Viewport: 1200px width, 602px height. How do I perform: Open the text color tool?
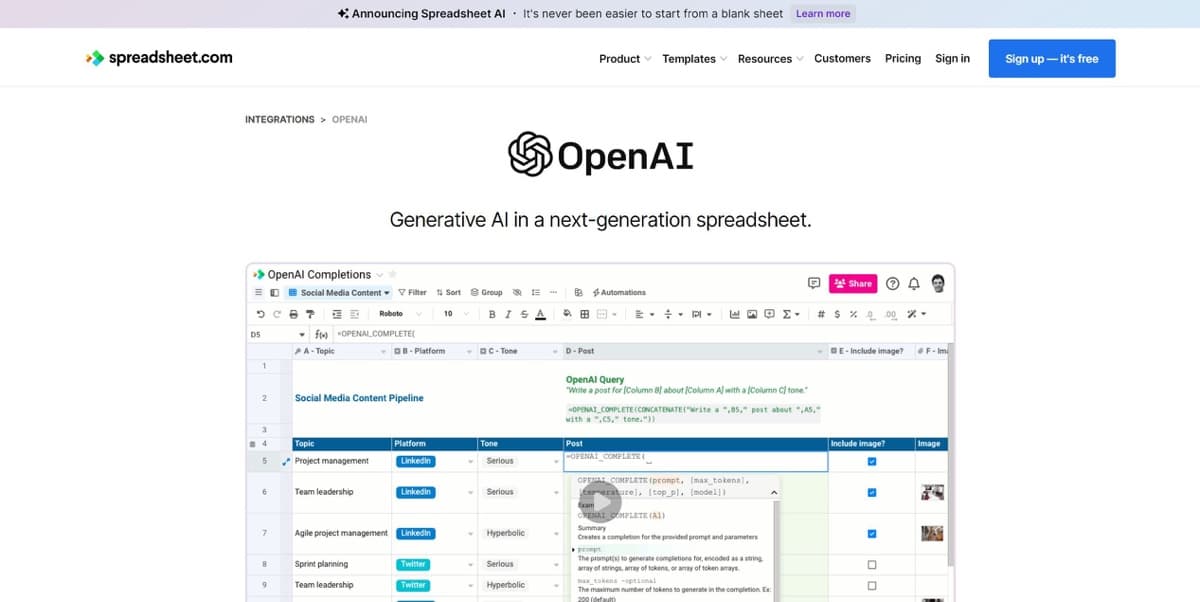tap(540, 314)
